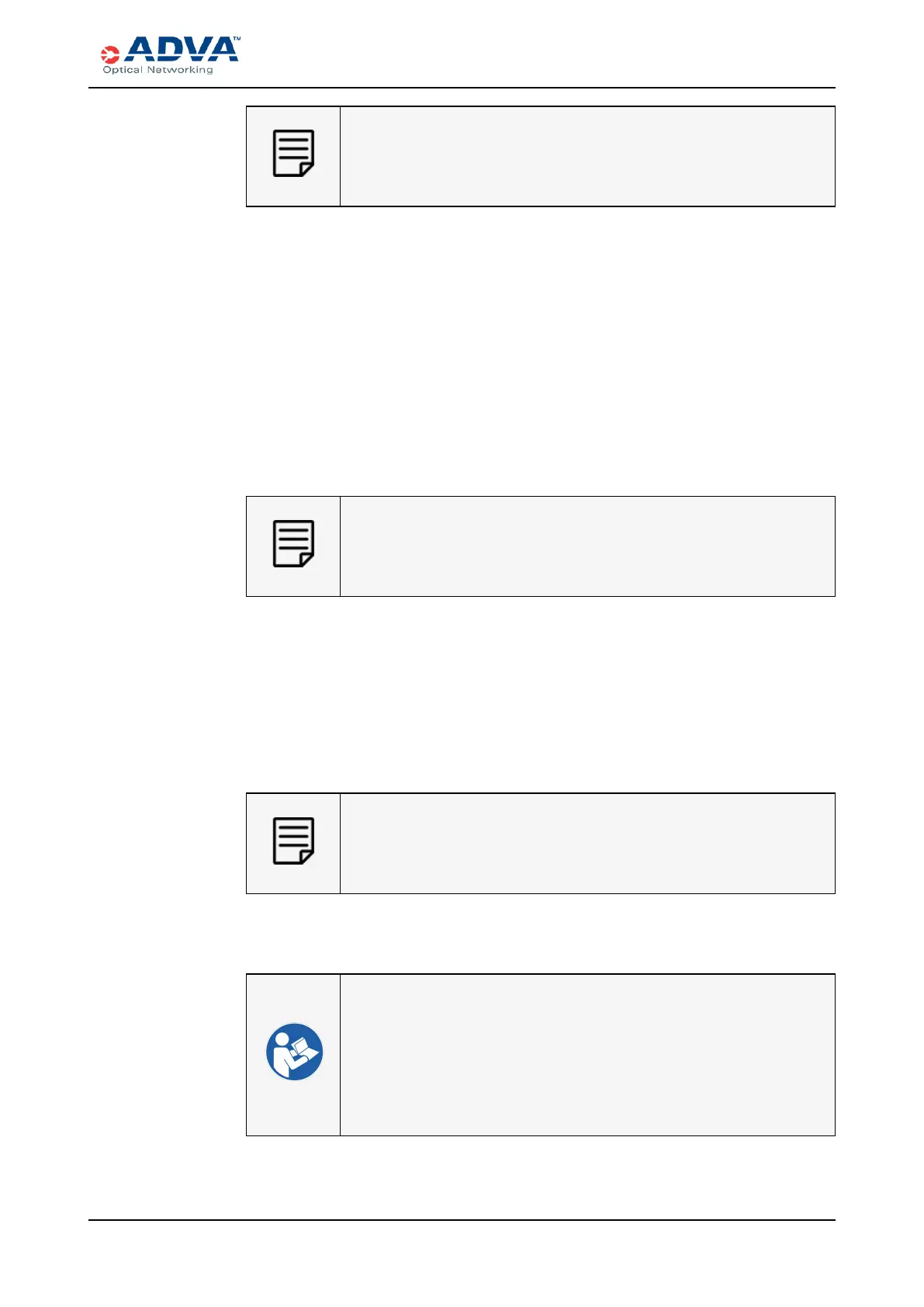Viewport: 924px width, 1307px height.
Task: Click the red arrow emblem in the logo
Action: [110, 54]
